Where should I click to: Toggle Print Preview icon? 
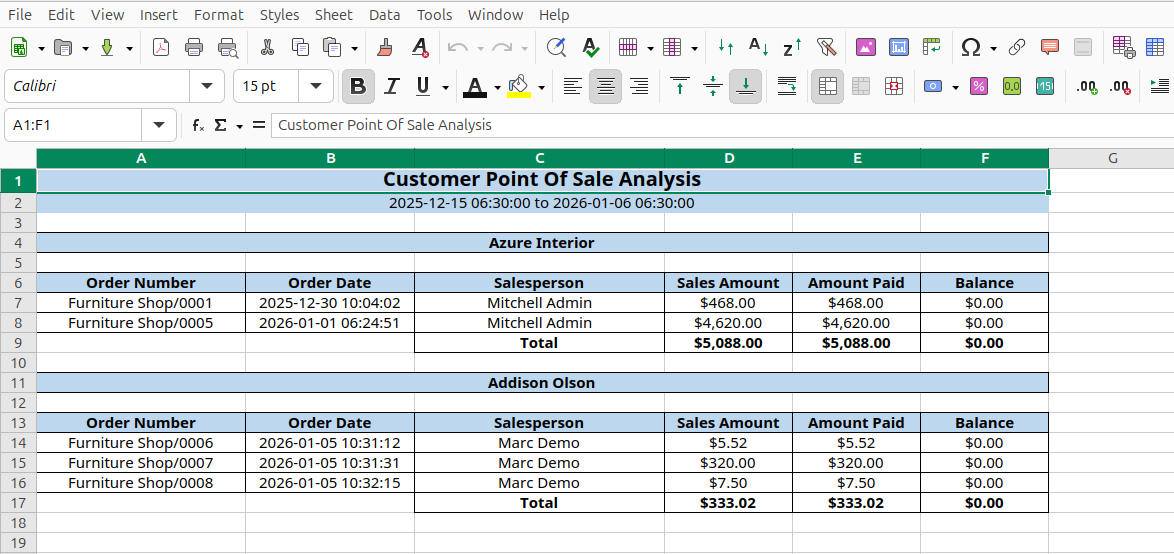[x=228, y=48]
